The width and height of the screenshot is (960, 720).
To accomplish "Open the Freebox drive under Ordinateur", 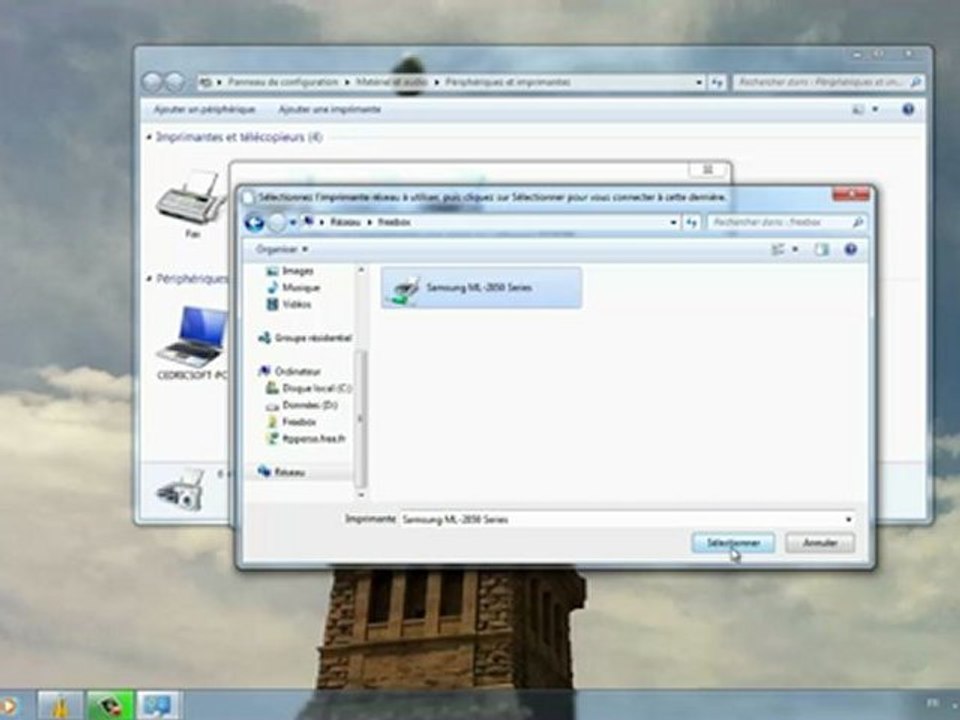I will coord(292,422).
